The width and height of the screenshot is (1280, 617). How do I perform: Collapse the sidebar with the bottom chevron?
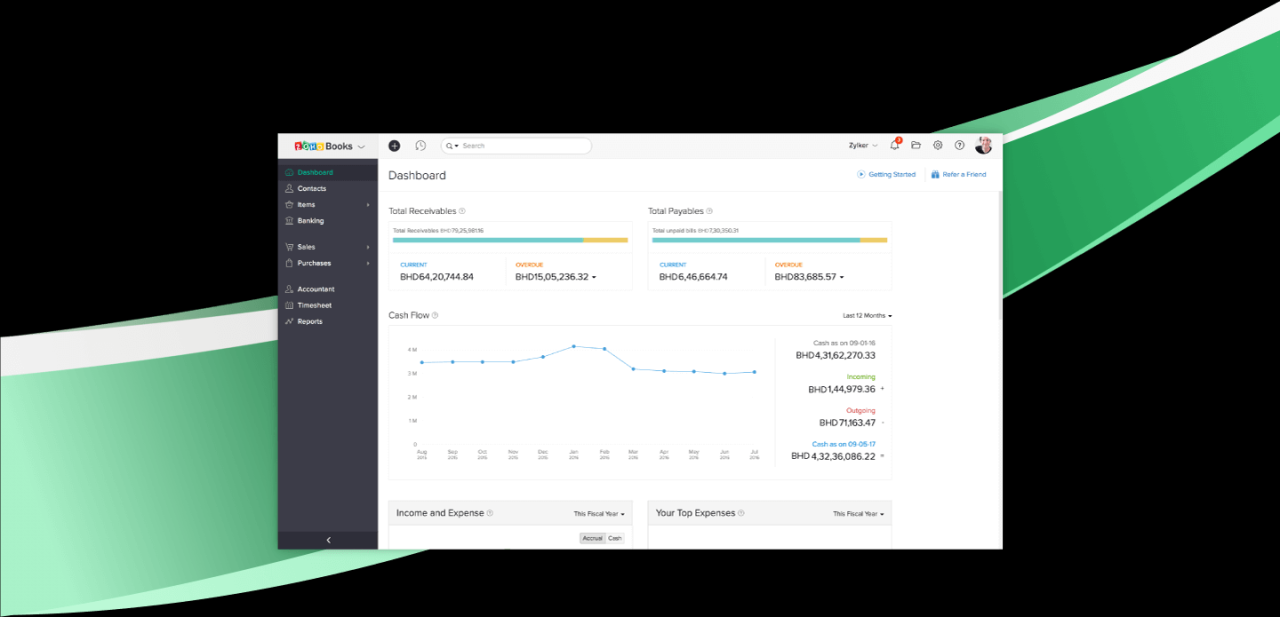tap(328, 539)
